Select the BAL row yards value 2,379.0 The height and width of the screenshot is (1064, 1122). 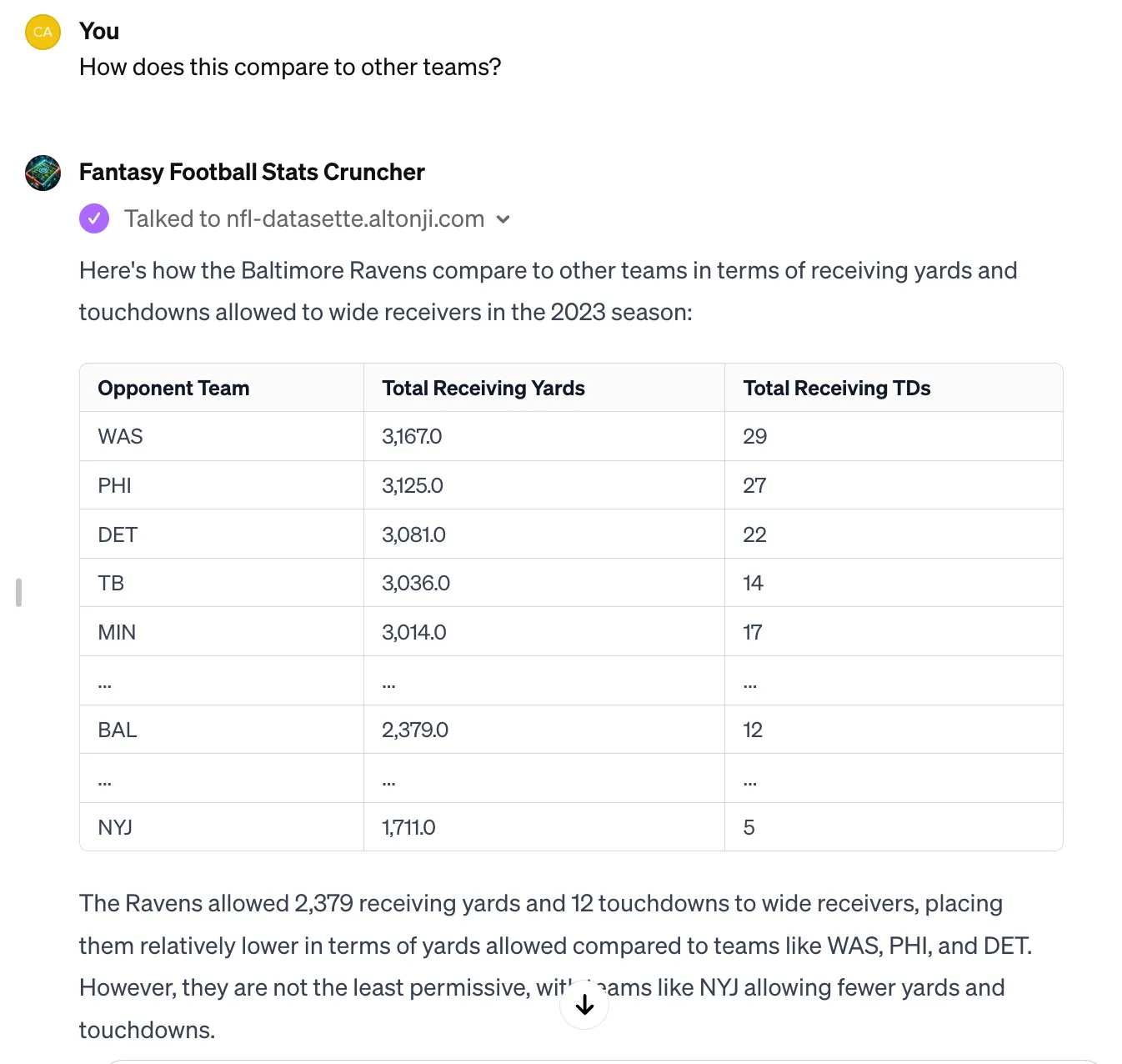(415, 730)
